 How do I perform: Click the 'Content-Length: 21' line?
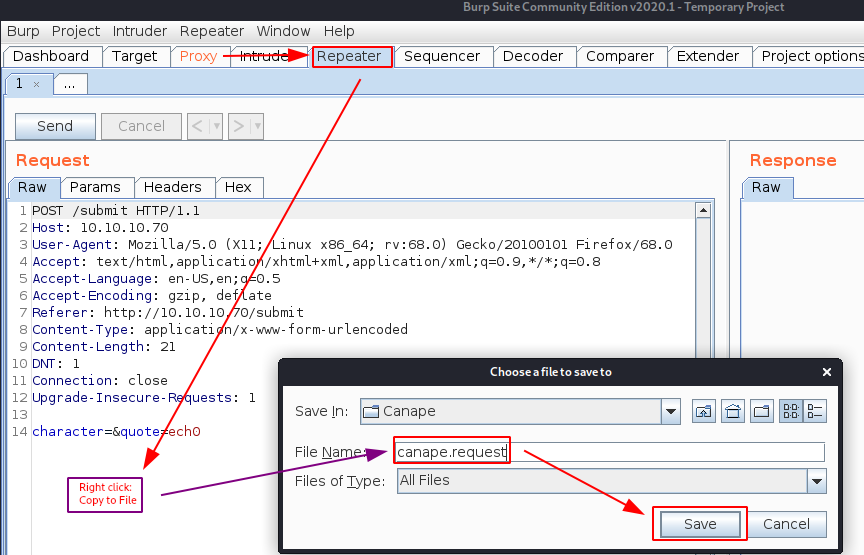pos(104,347)
